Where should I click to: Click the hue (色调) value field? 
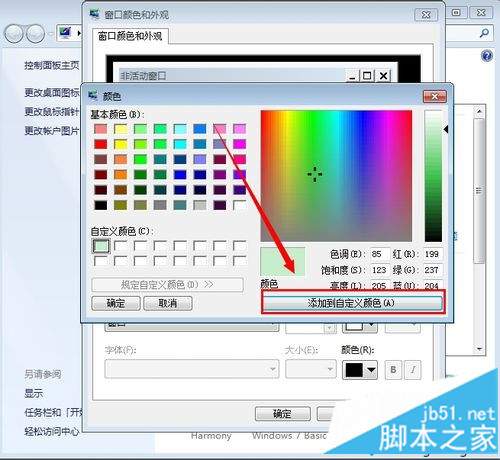point(380,254)
